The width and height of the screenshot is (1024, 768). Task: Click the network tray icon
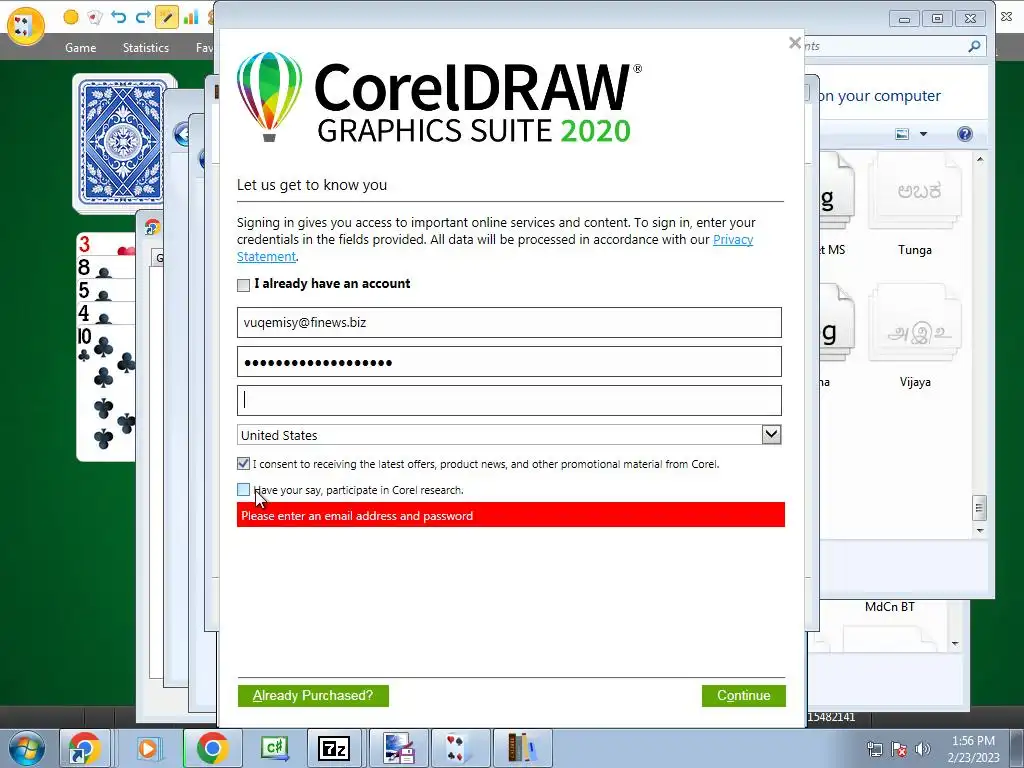point(874,749)
